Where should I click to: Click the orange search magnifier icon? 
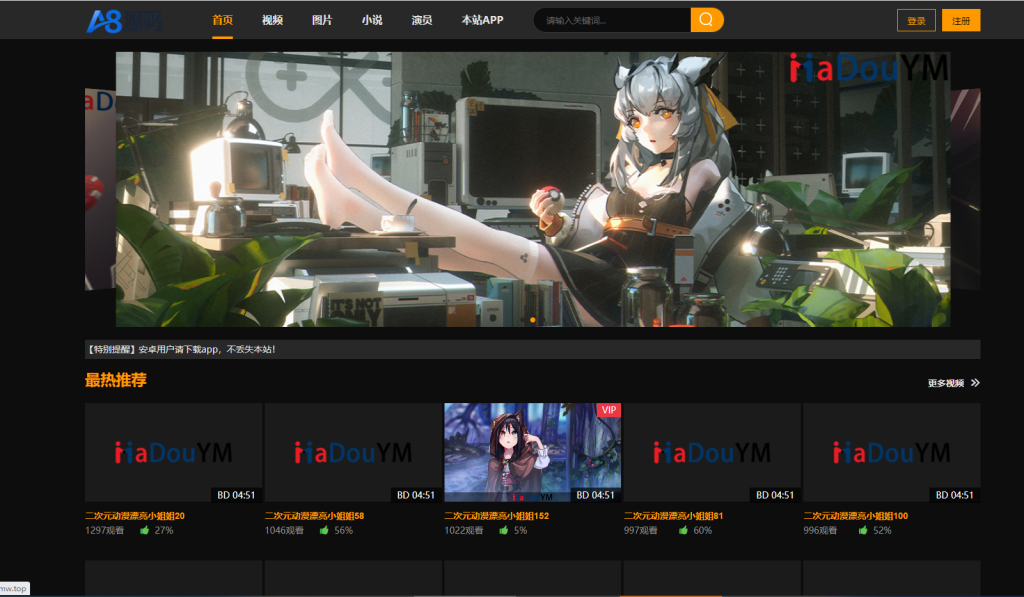[x=706, y=20]
